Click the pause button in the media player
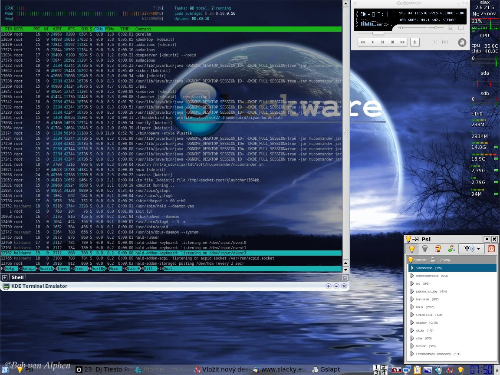 [383, 42]
